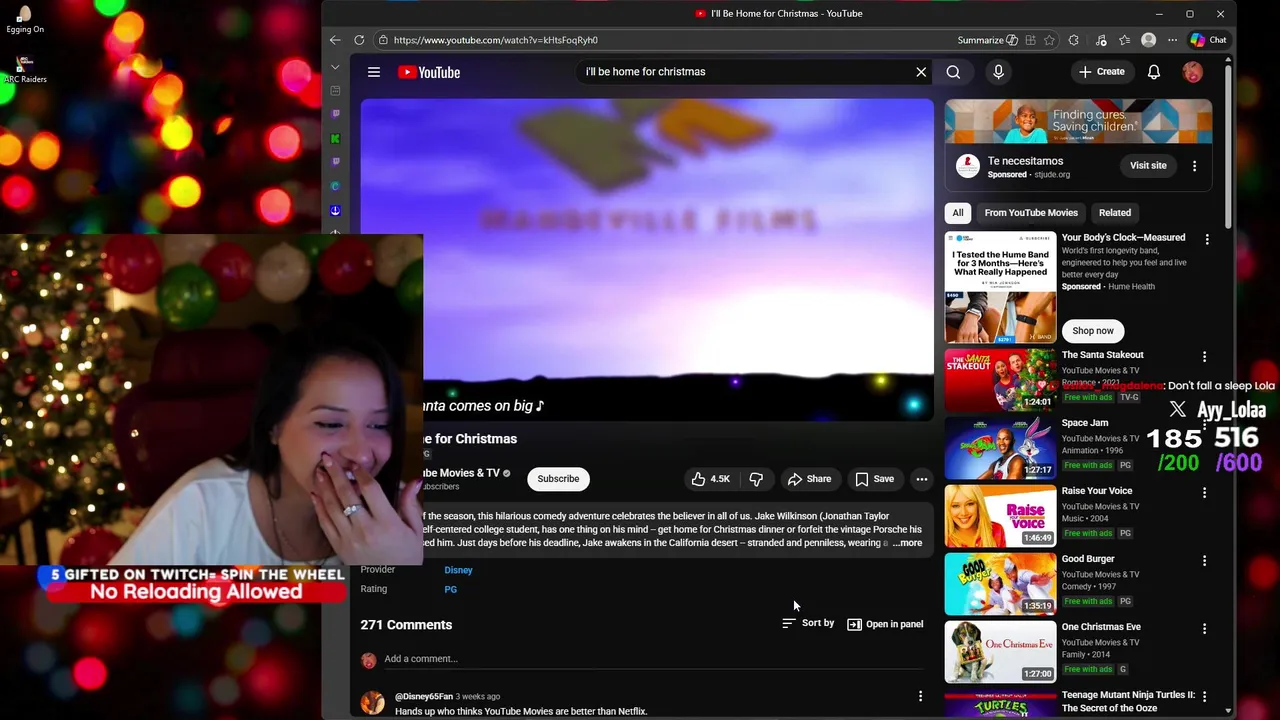Open the Egging On desktop shortcut
This screenshot has height=720, width=1280.
[x=24, y=19]
